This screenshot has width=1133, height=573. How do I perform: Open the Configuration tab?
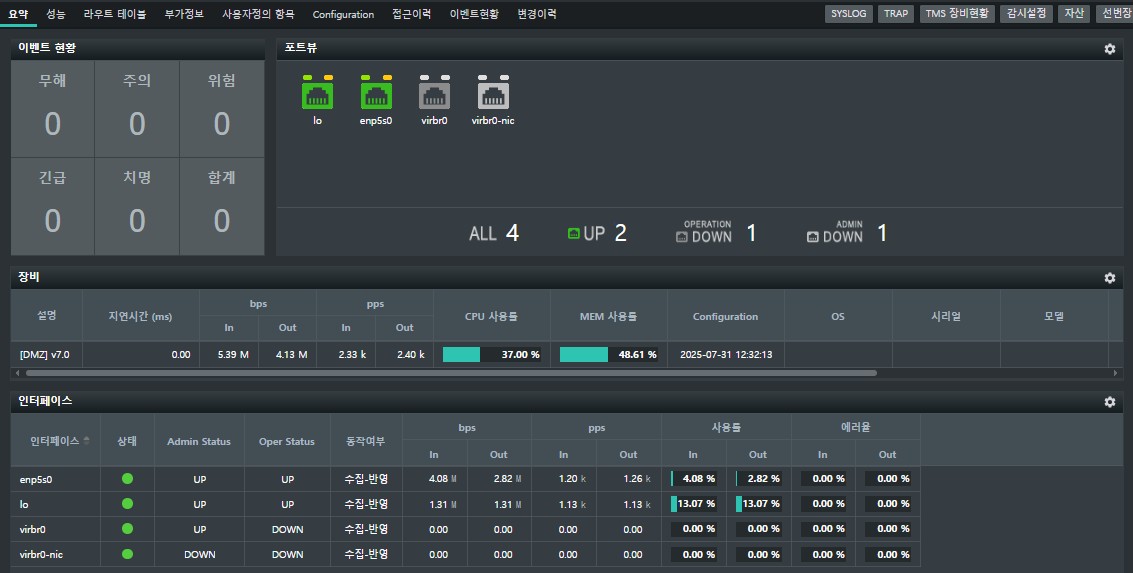(x=343, y=14)
